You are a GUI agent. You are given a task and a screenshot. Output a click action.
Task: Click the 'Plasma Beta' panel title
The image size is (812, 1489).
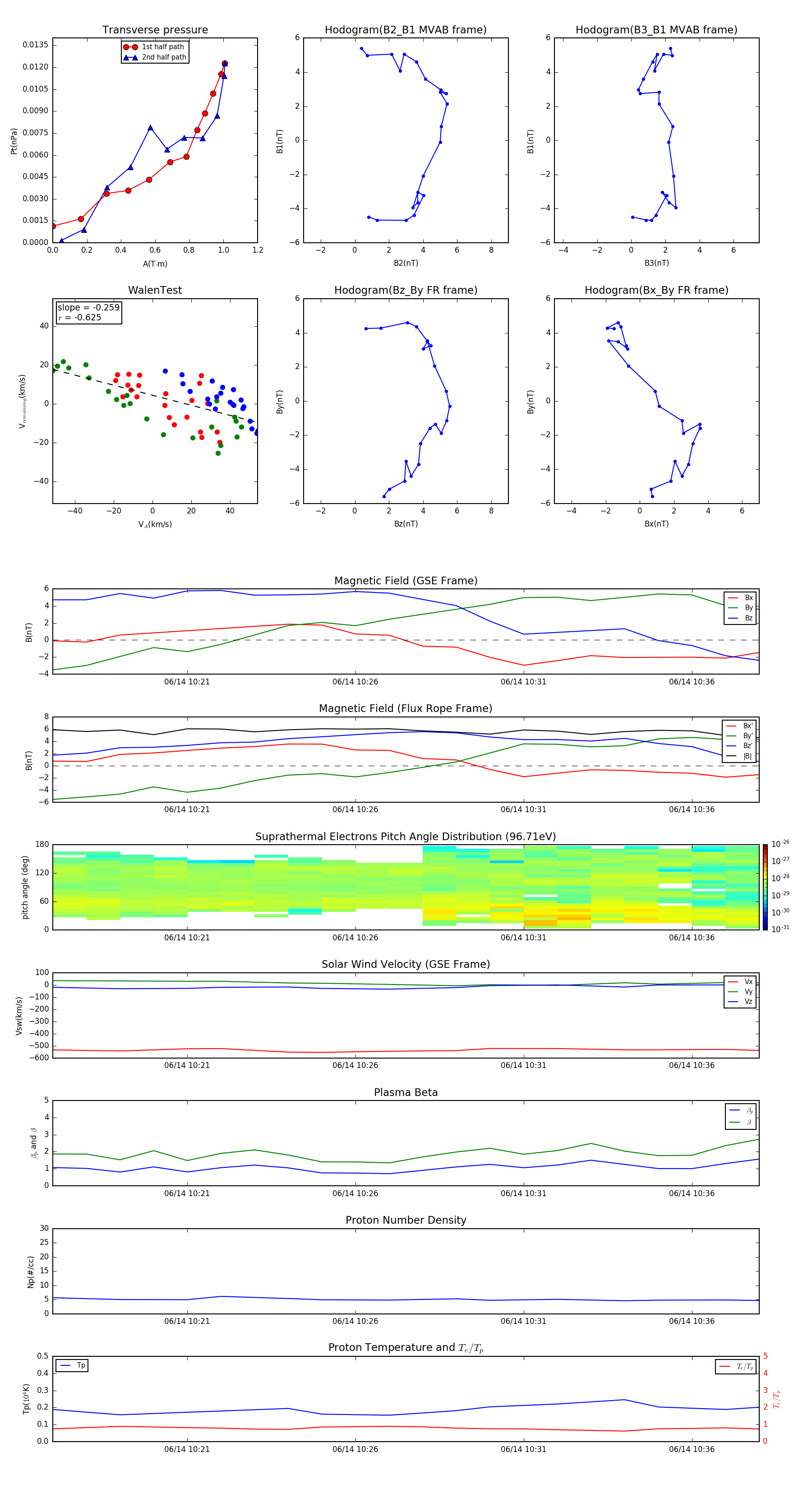pos(406,1092)
